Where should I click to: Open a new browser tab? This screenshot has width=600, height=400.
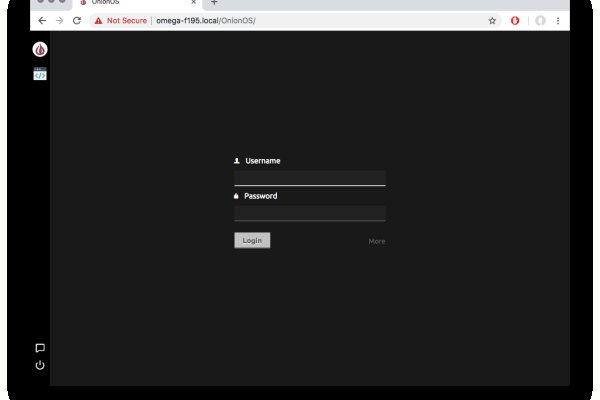pos(214,3)
